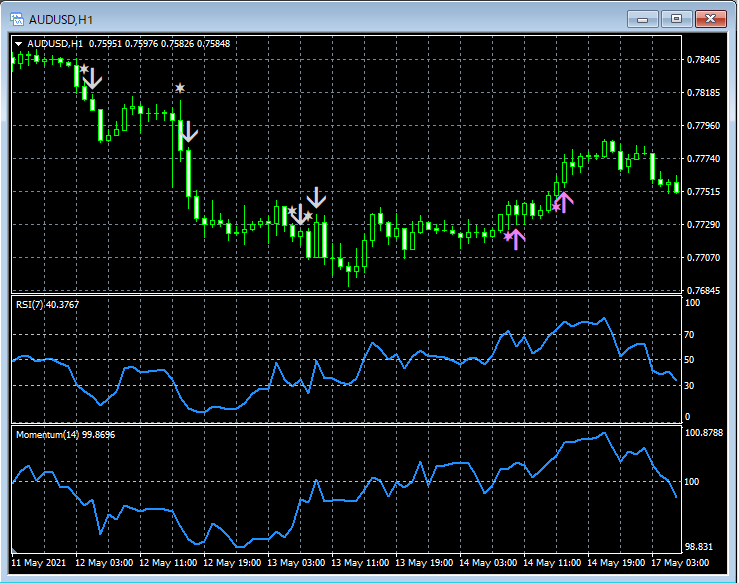The image size is (739, 583).
Task: Click the 13 May 19:00 time label
Action: pyautogui.click(x=424, y=563)
